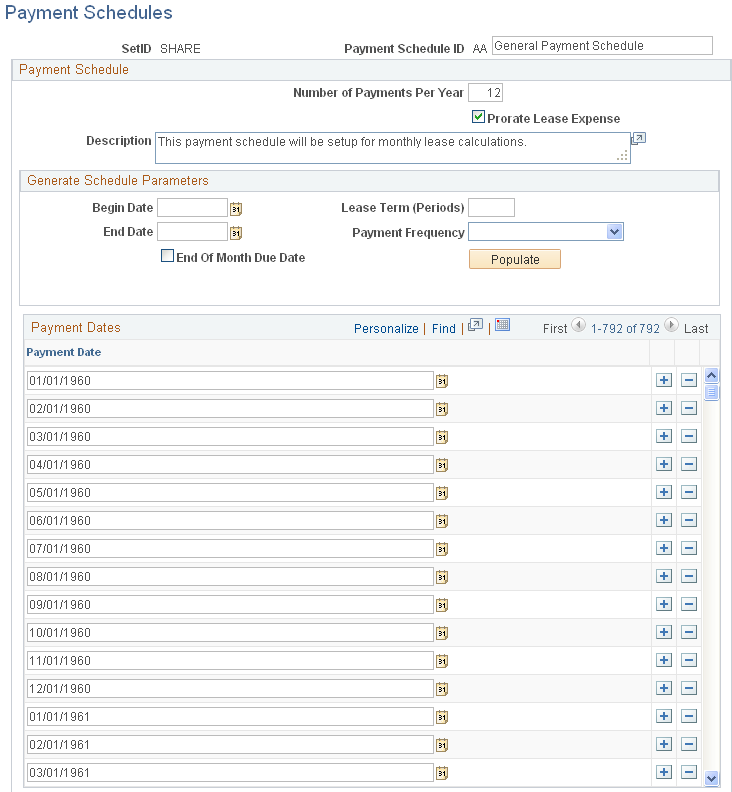Sort by Payment Date column header

click(x=64, y=353)
